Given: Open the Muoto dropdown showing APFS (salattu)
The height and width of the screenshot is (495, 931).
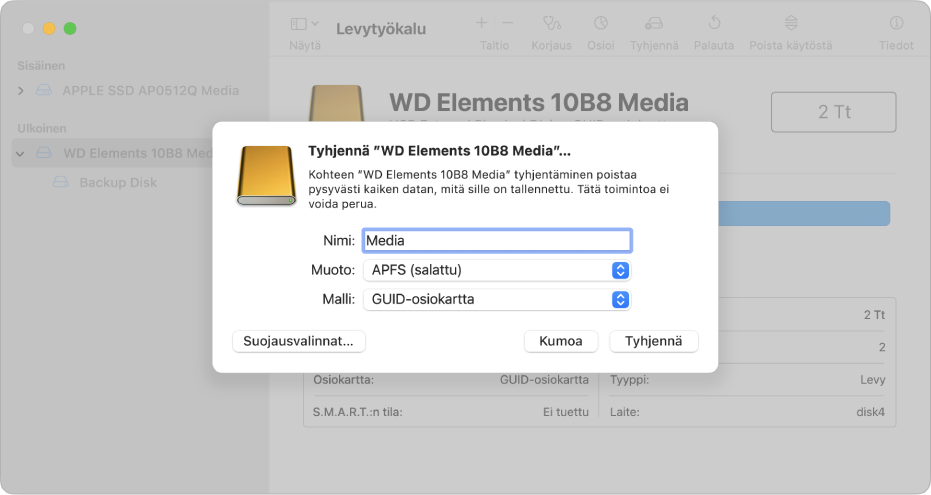Looking at the screenshot, I should pos(497,270).
